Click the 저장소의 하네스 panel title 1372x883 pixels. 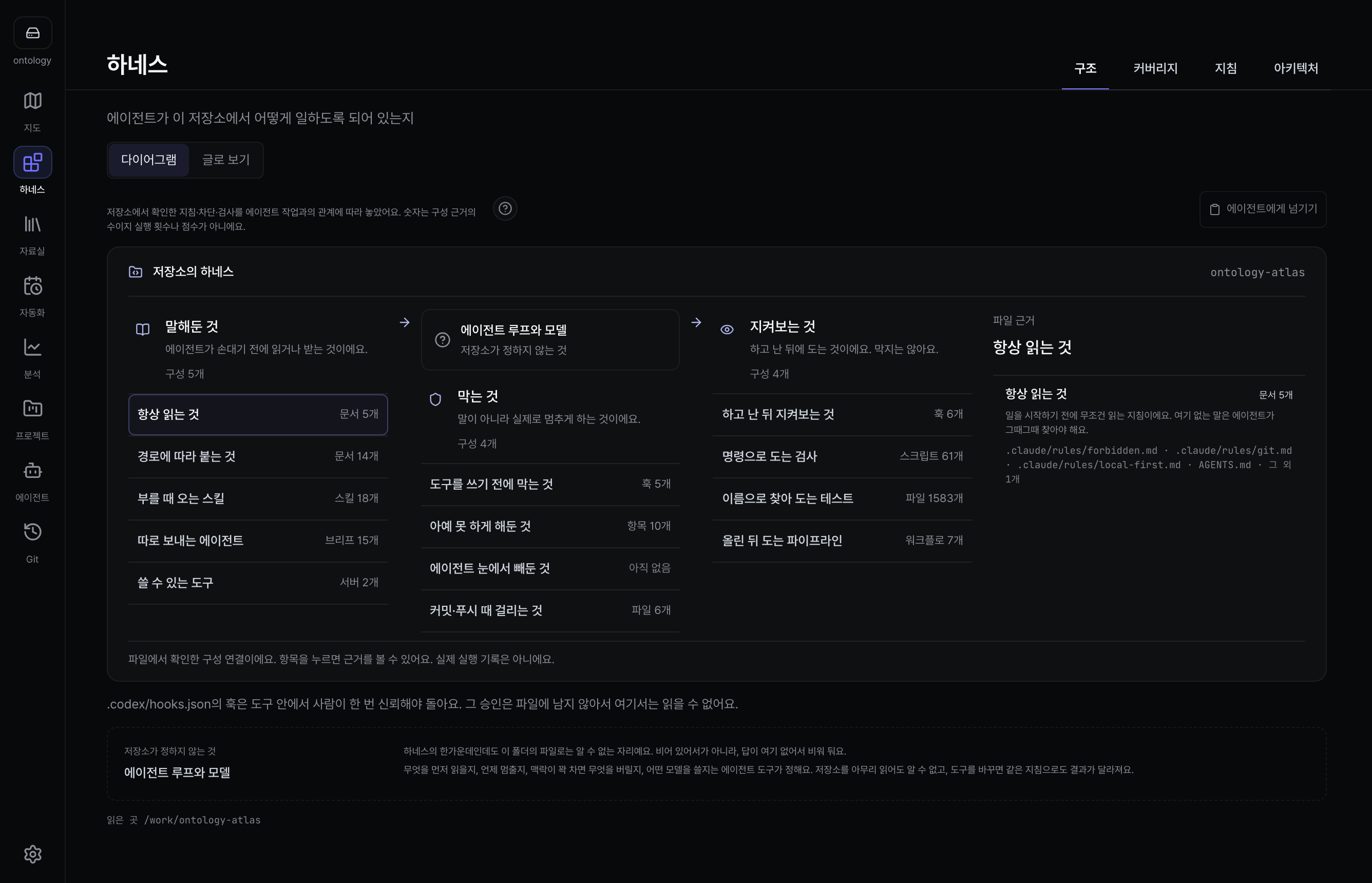(193, 272)
